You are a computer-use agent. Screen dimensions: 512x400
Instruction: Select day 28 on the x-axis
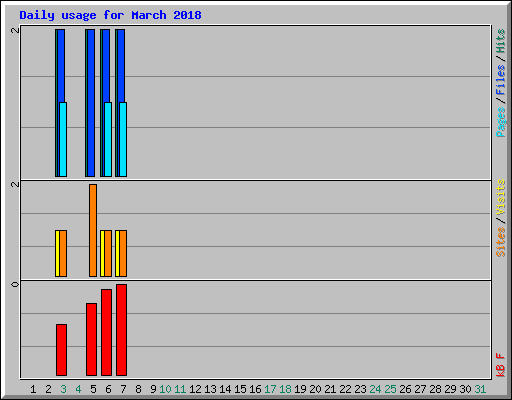(435, 389)
